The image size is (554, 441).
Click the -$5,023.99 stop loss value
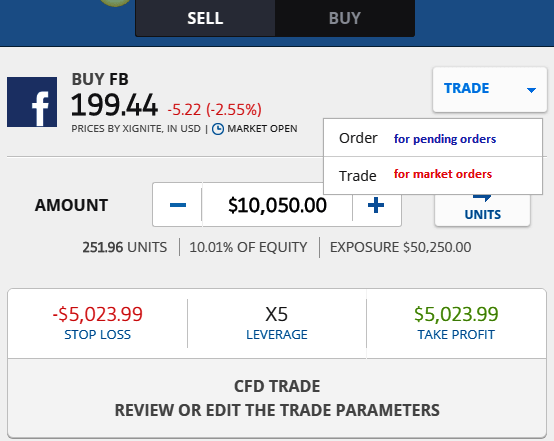click(98, 314)
